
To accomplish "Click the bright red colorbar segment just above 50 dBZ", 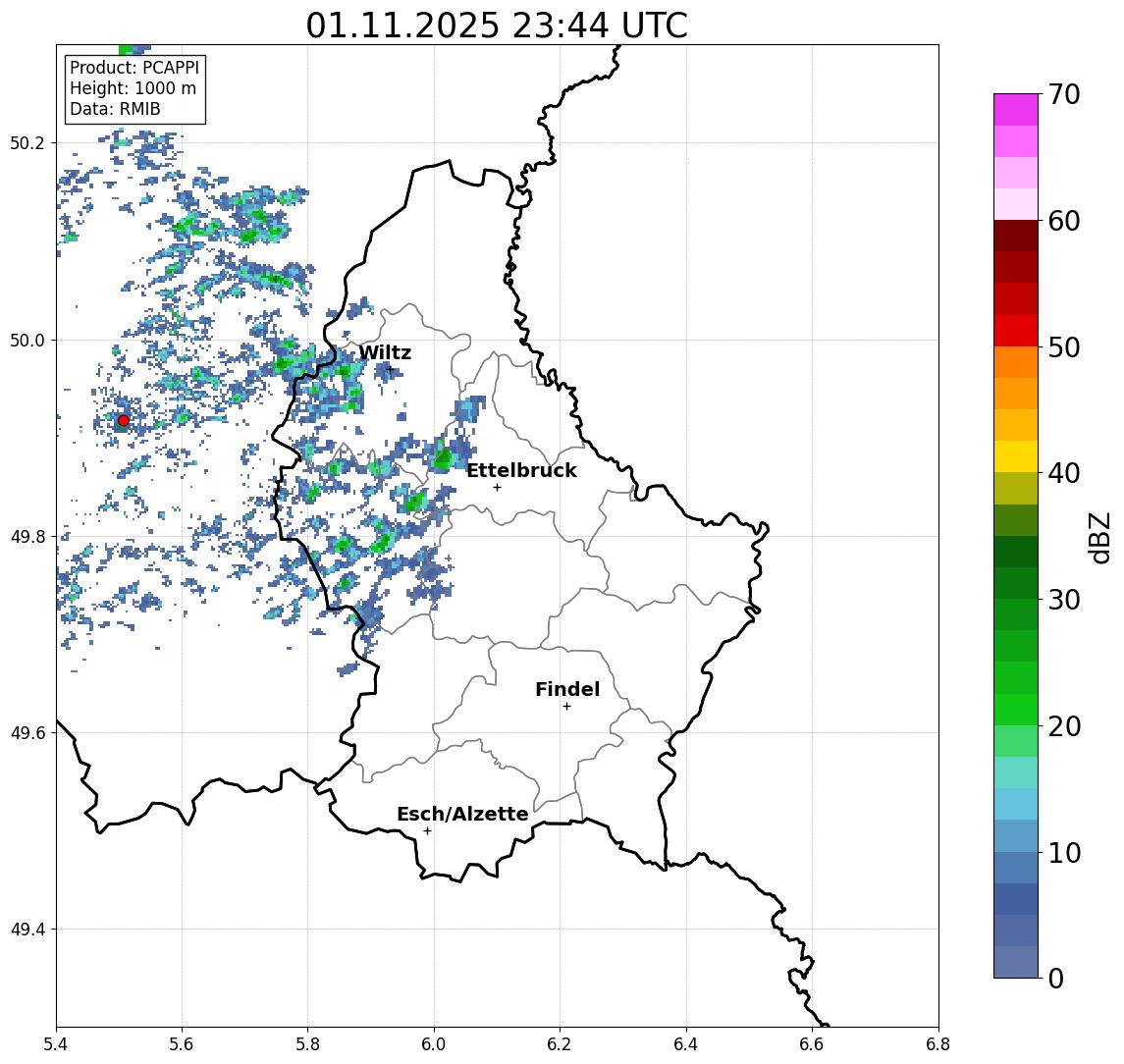I will 1016,331.
